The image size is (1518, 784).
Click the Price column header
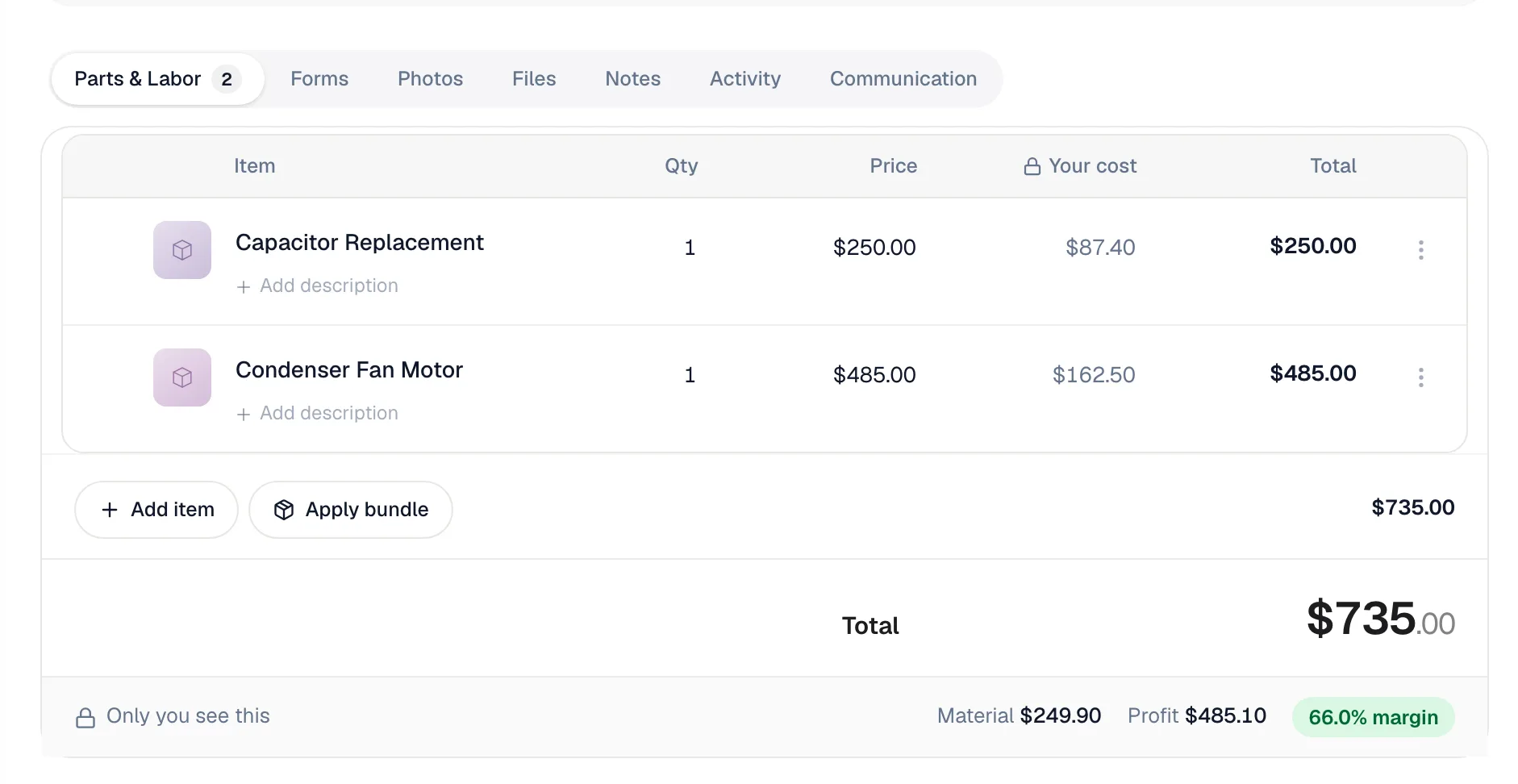click(893, 165)
